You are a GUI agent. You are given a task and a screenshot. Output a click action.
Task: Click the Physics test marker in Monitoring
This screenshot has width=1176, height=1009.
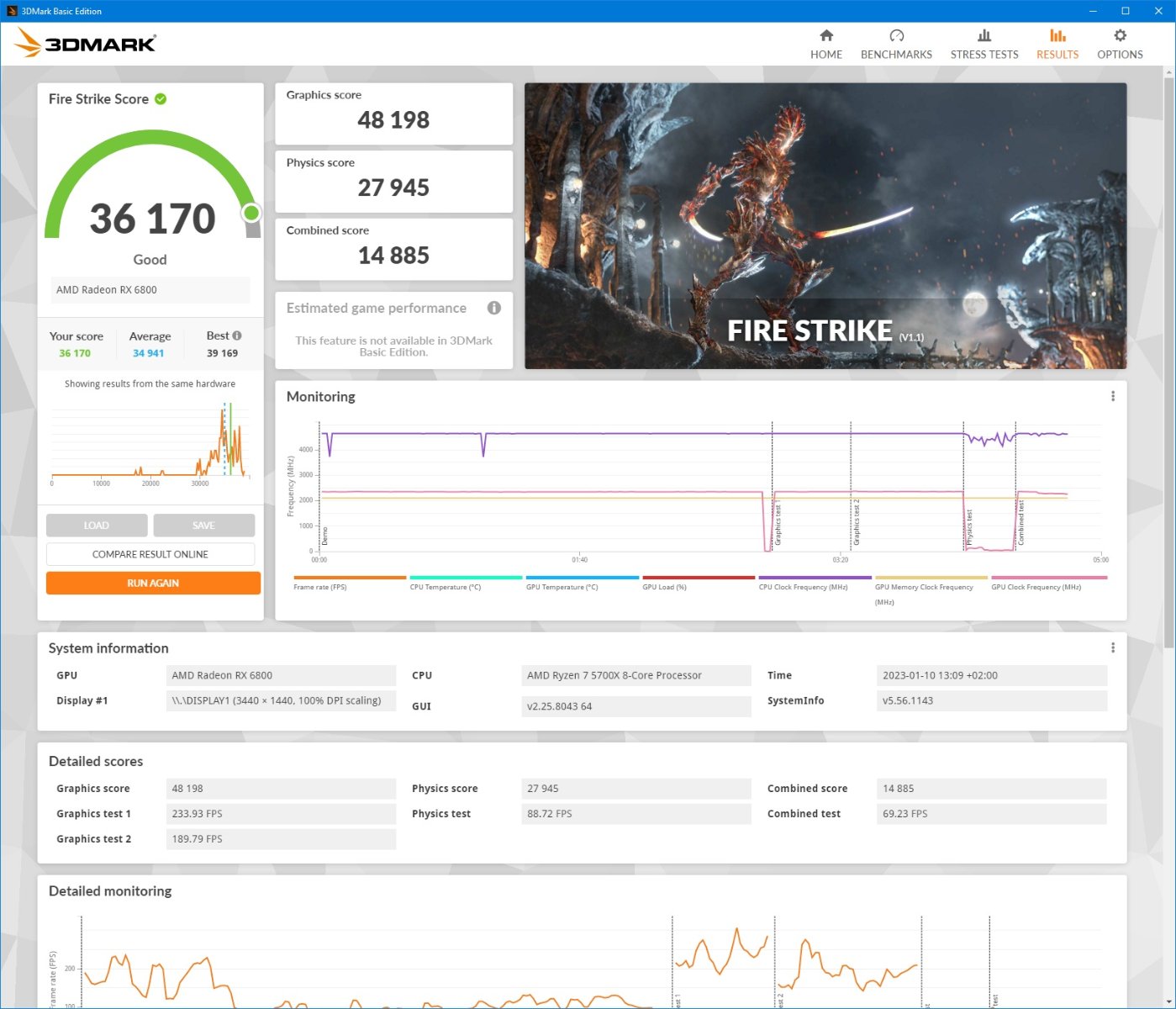point(968,526)
